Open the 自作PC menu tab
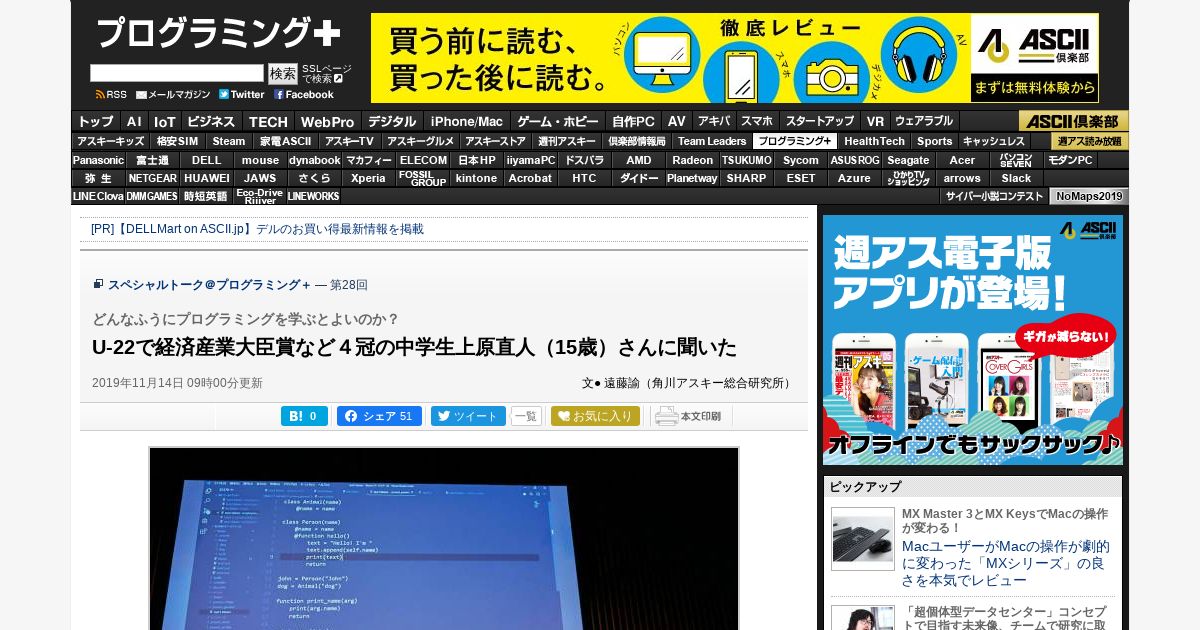 pos(634,121)
